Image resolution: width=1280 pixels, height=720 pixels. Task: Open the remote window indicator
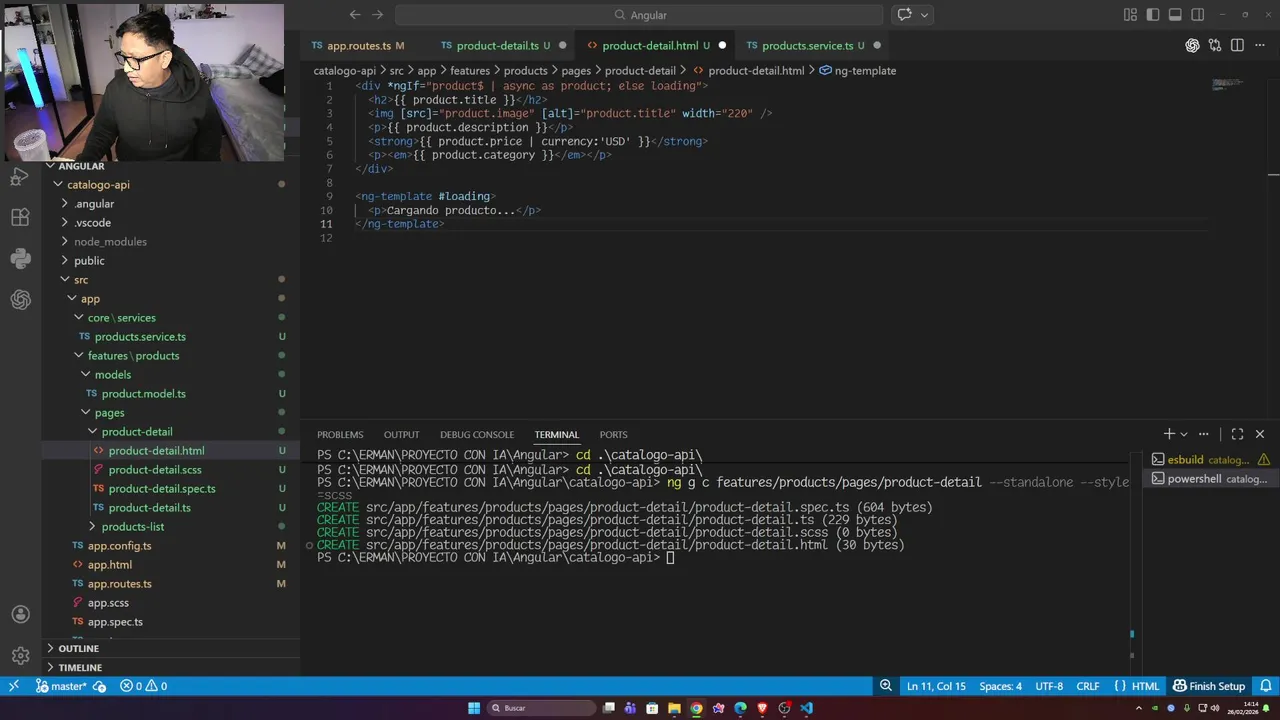13,686
